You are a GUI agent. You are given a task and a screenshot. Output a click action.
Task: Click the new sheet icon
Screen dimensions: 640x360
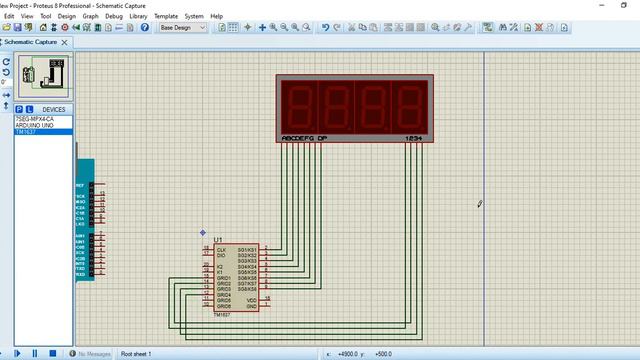pyautogui.click(x=528, y=27)
